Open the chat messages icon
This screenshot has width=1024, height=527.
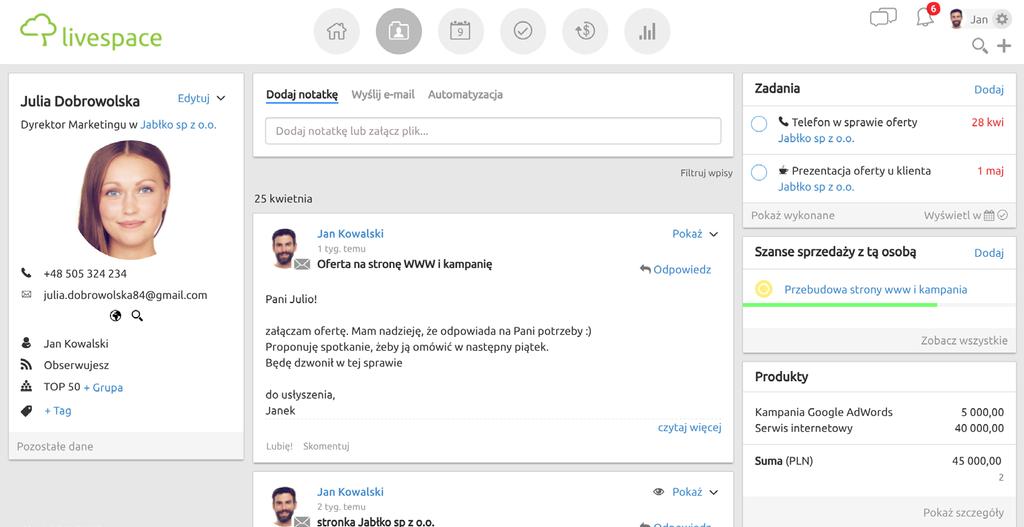click(883, 18)
